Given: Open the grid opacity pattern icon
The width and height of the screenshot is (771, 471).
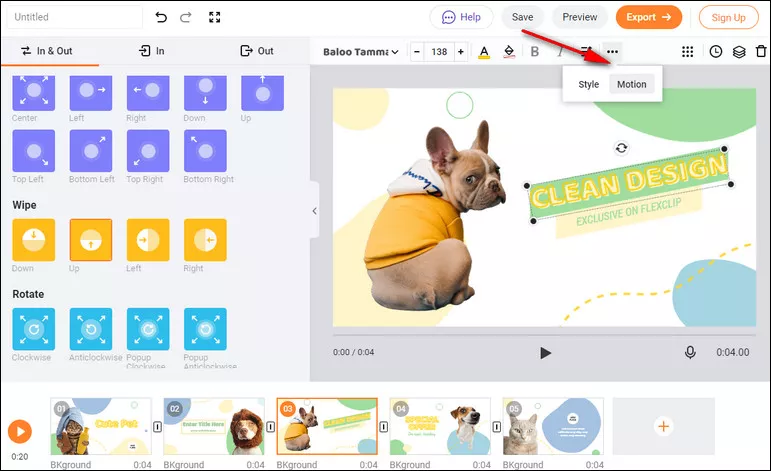Looking at the screenshot, I should 687,52.
